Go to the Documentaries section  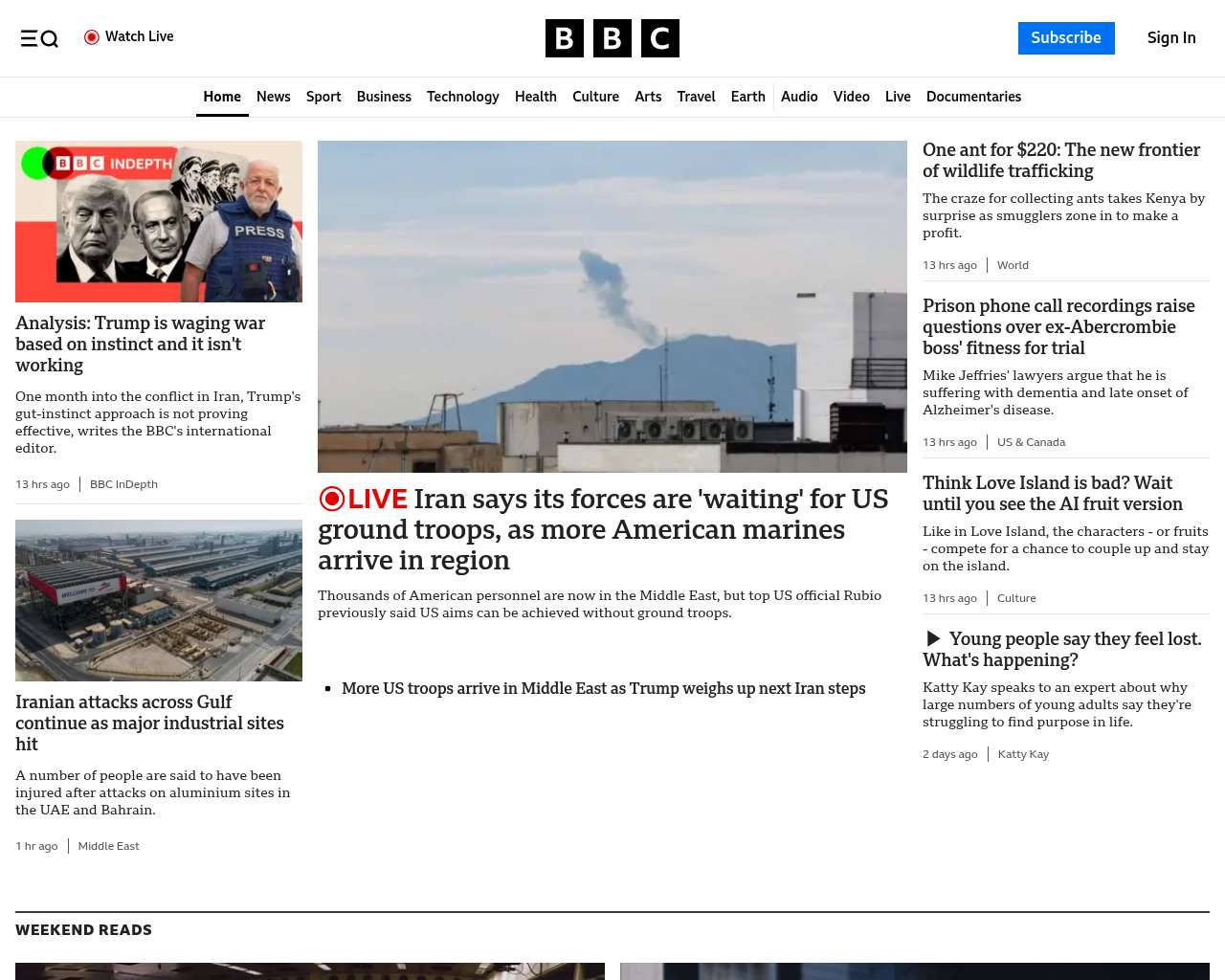pyautogui.click(x=973, y=97)
